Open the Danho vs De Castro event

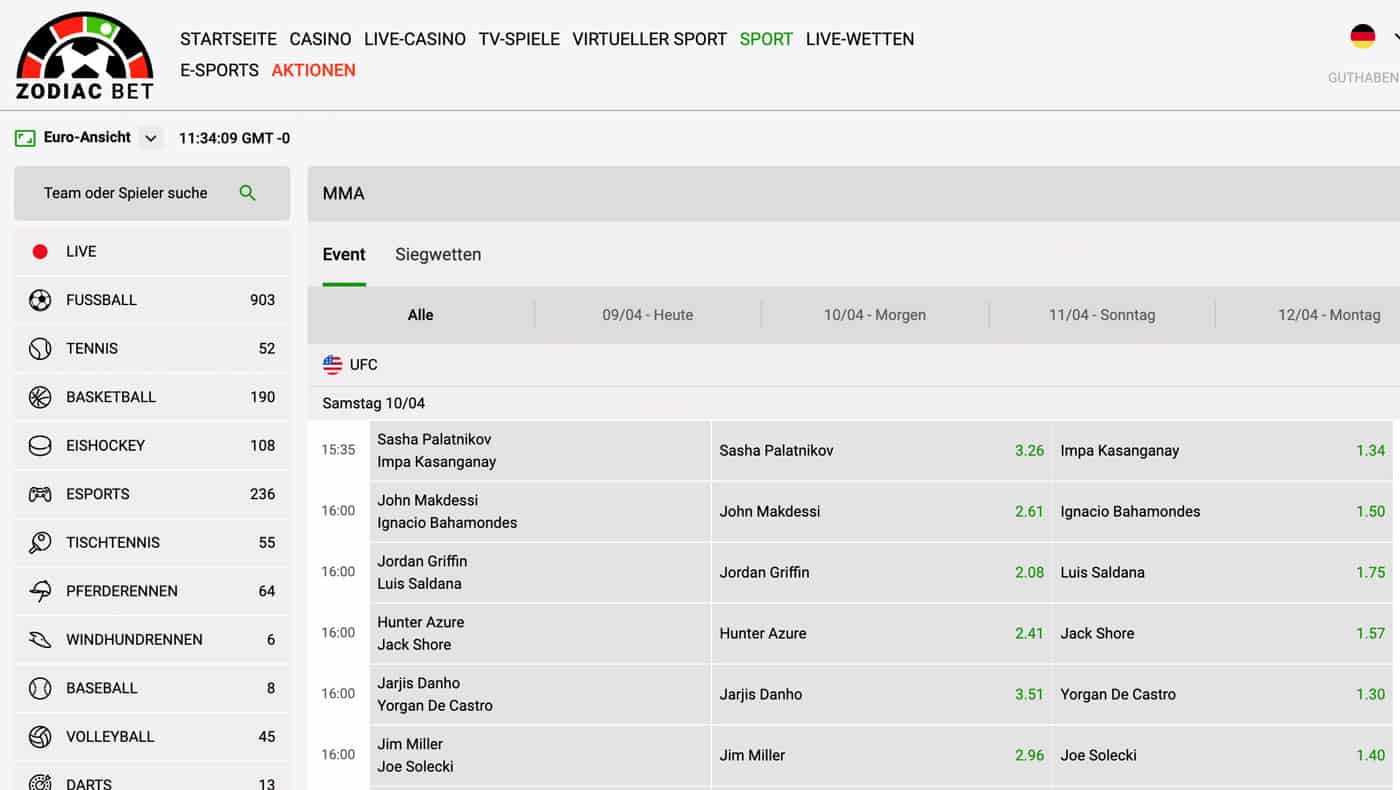[x=540, y=695]
